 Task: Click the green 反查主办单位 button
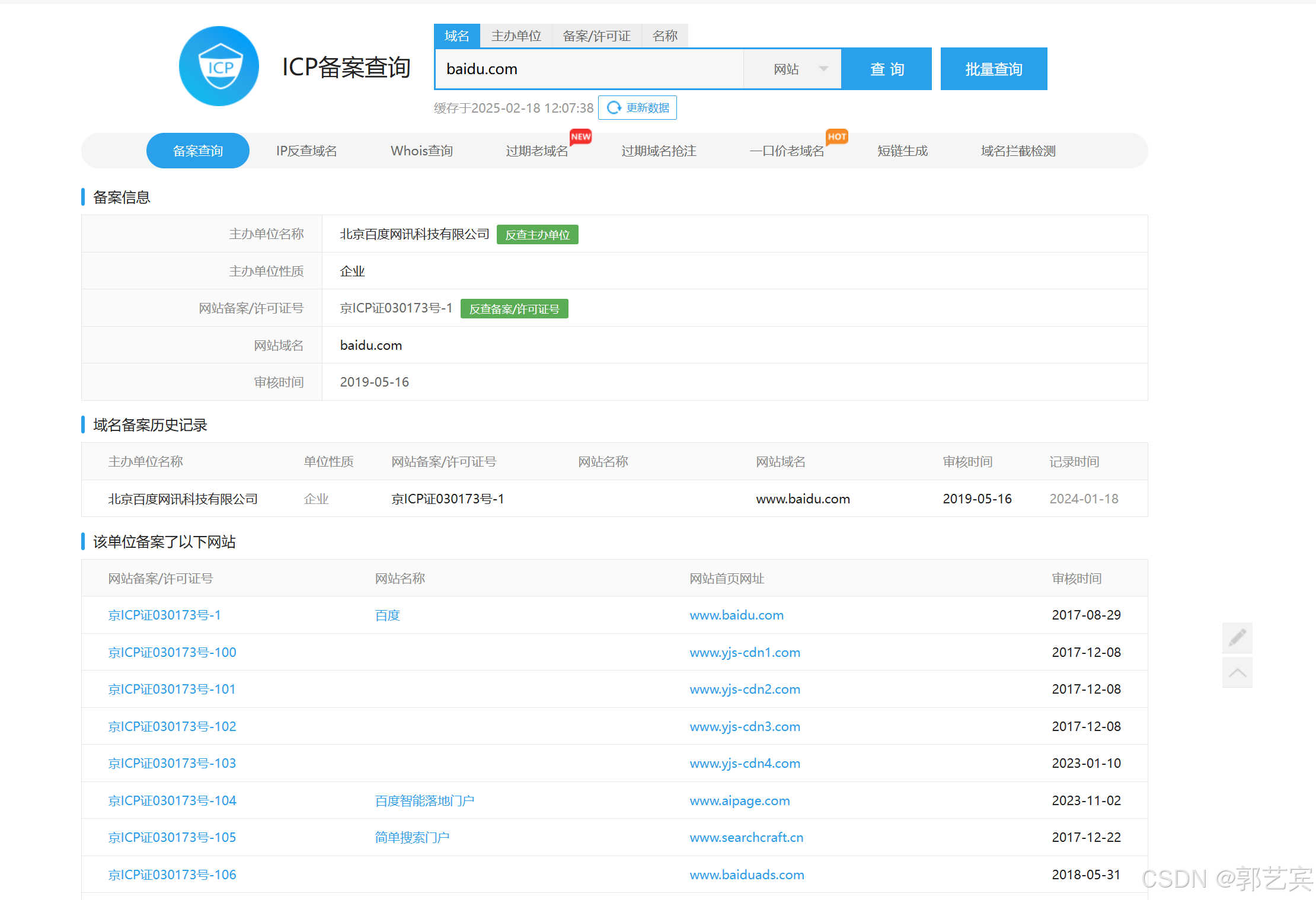click(x=537, y=235)
